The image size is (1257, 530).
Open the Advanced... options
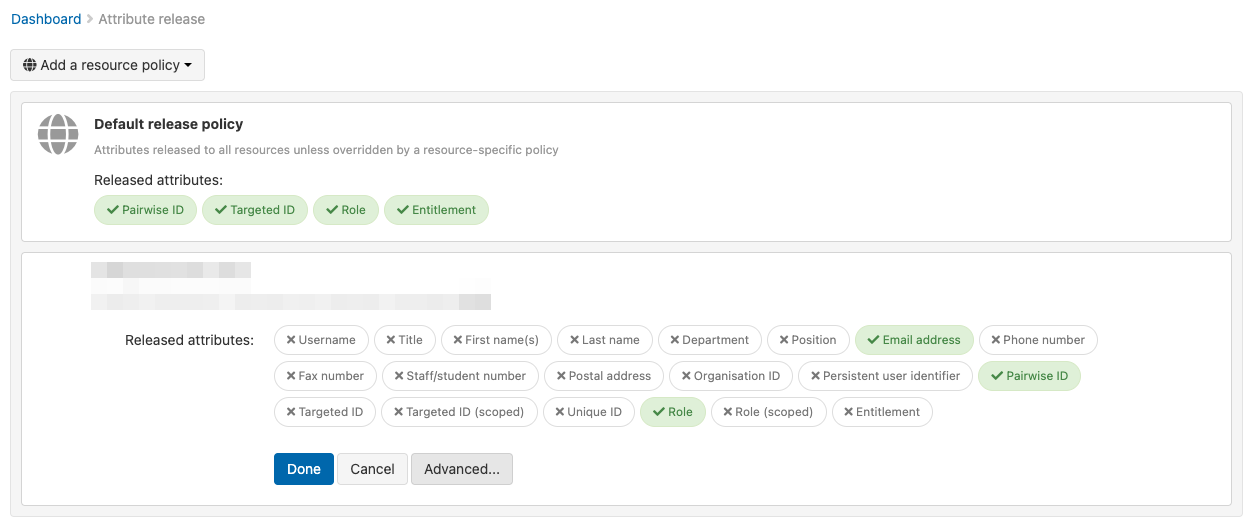(461, 469)
